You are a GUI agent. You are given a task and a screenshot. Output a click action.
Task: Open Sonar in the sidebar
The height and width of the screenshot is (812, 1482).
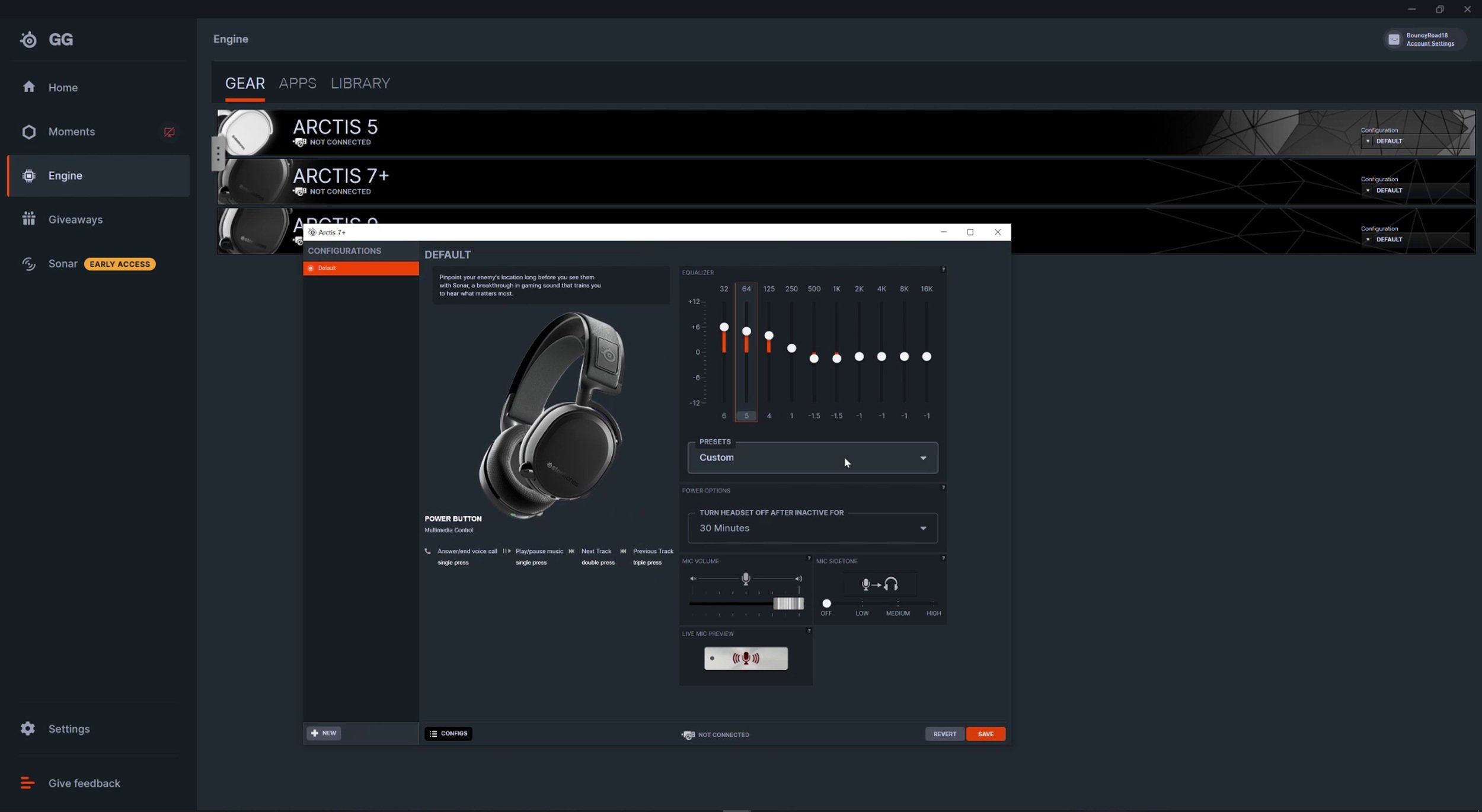coord(63,264)
